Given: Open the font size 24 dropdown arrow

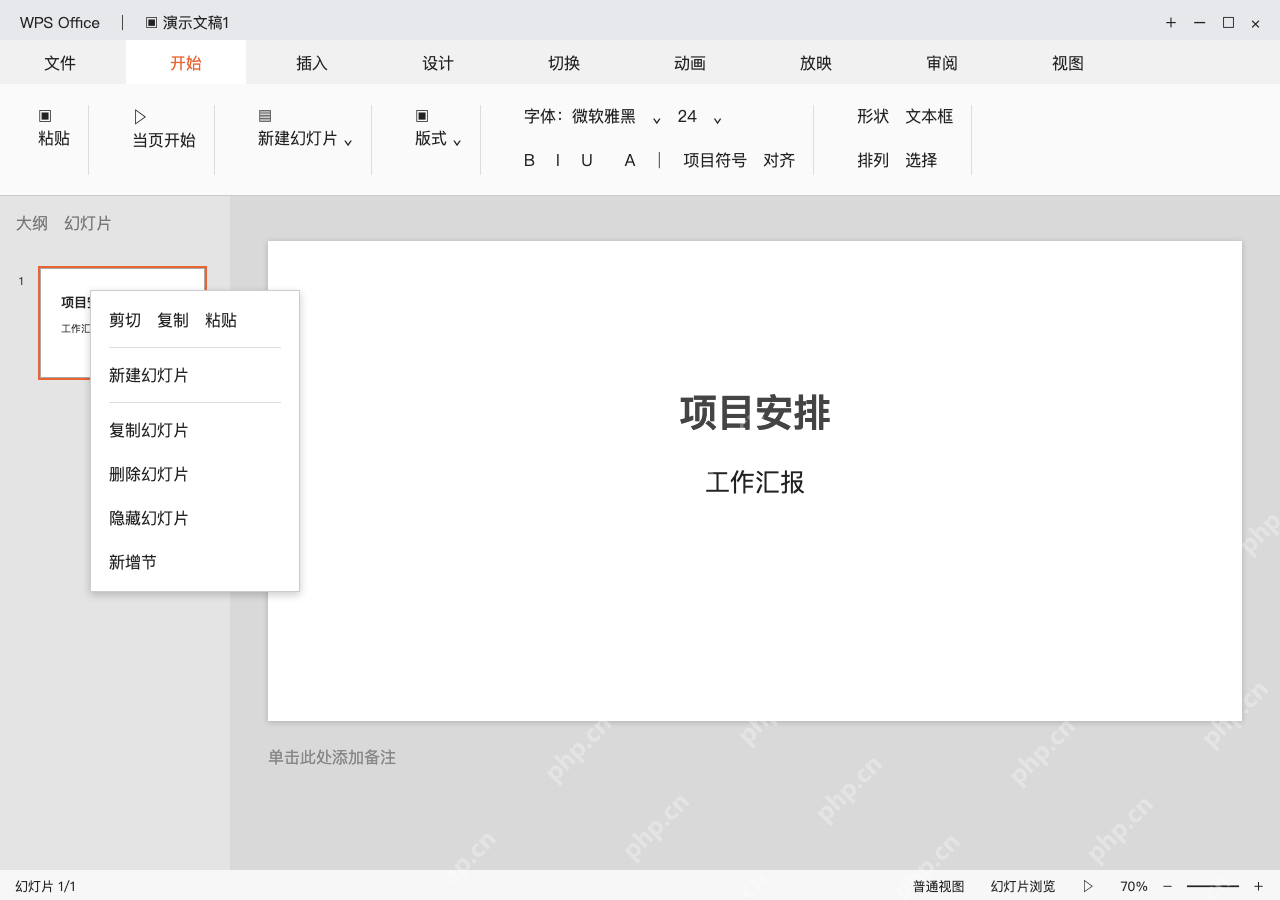Looking at the screenshot, I should click(x=717, y=120).
